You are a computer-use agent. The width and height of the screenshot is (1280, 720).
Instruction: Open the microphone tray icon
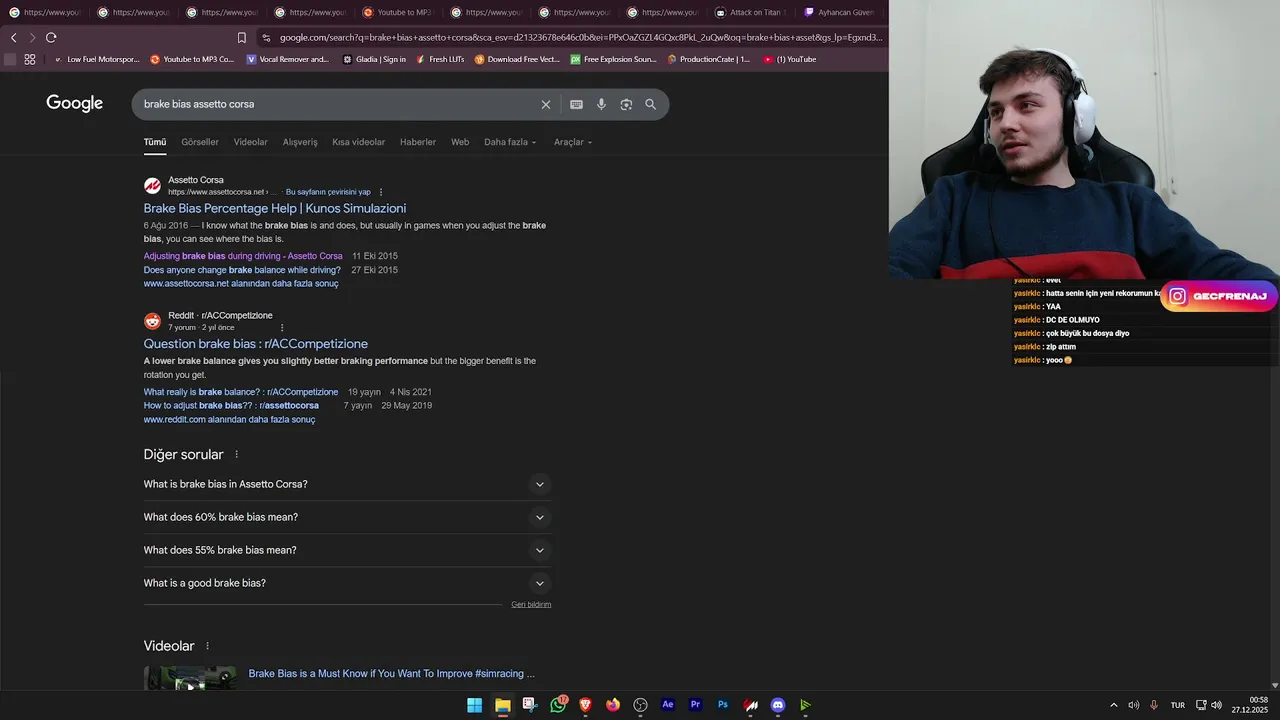point(1154,705)
